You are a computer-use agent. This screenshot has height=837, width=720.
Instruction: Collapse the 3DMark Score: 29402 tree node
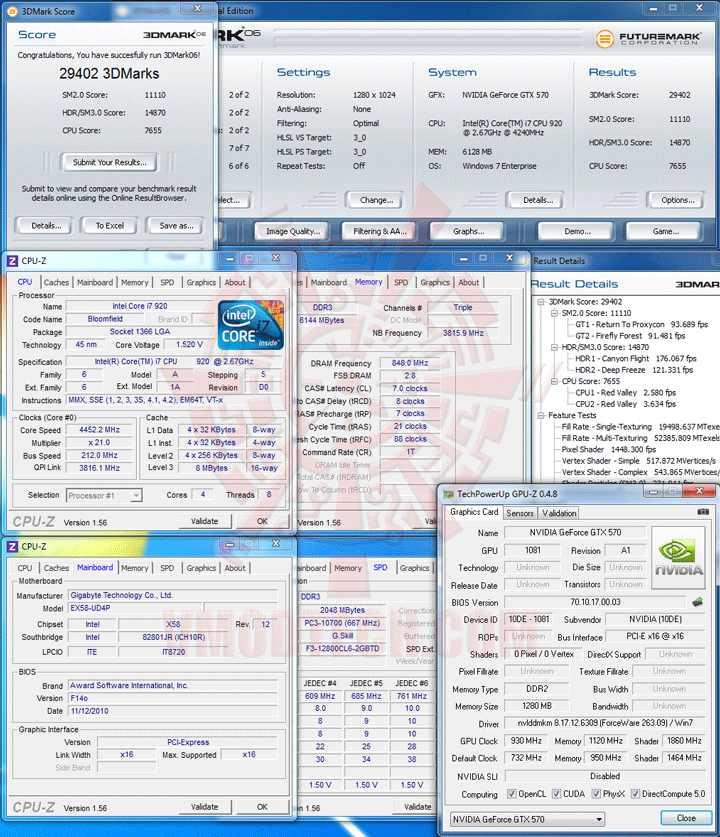(541, 302)
